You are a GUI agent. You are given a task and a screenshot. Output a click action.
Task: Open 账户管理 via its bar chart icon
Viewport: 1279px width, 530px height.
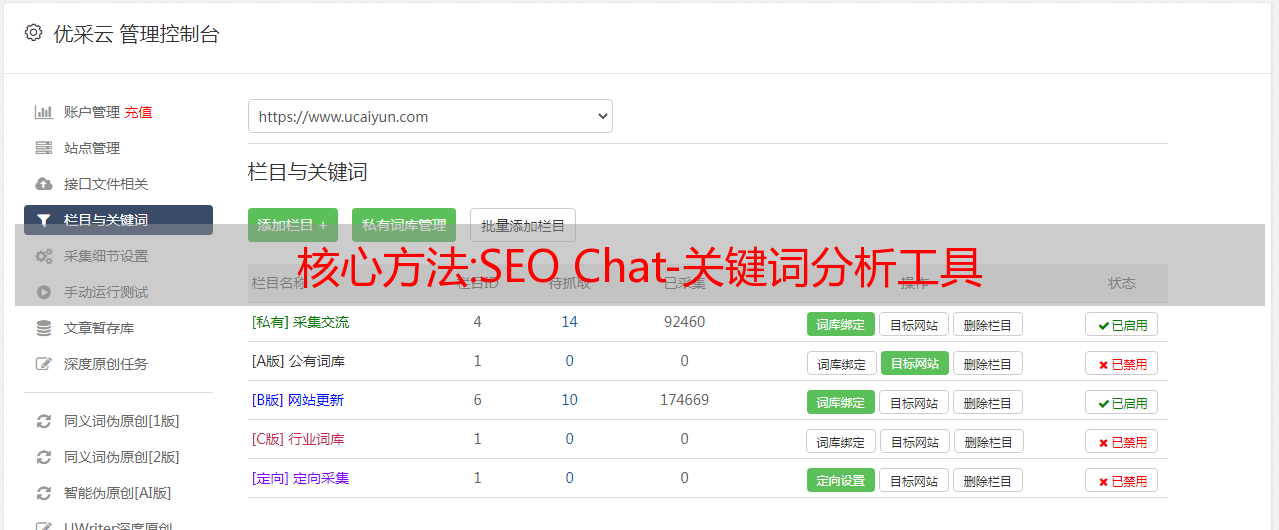(x=43, y=112)
